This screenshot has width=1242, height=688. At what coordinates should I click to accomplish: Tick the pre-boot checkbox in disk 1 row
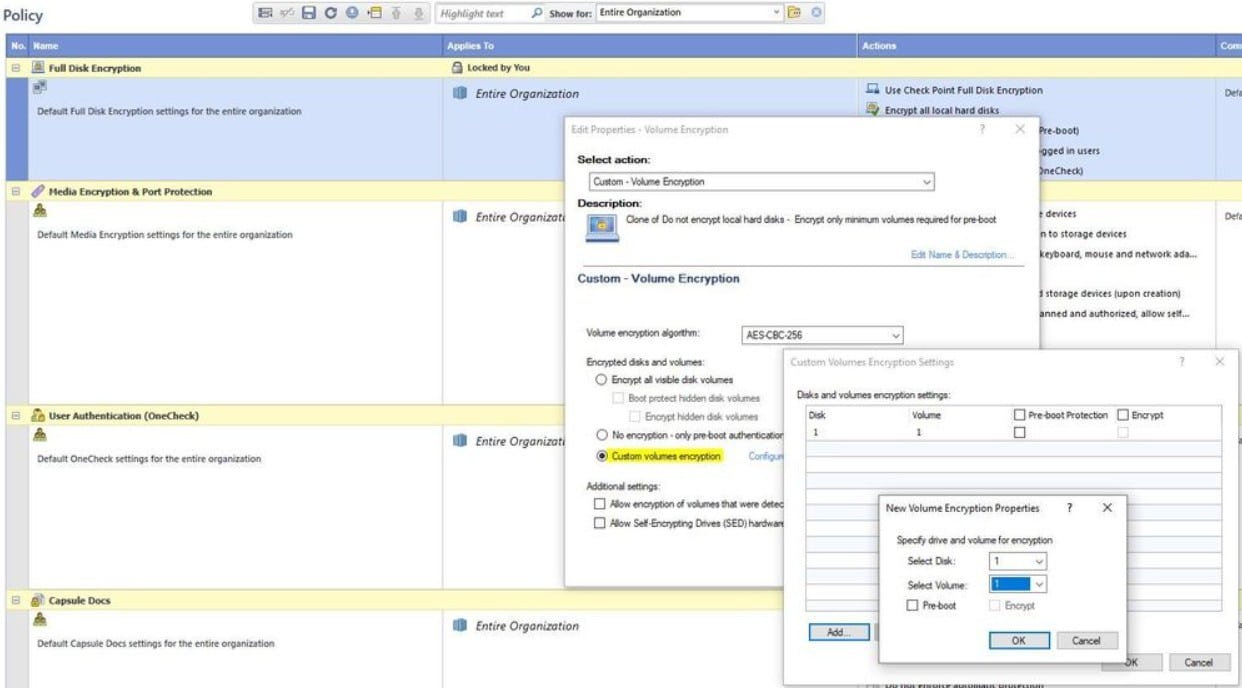[x=1019, y=433]
